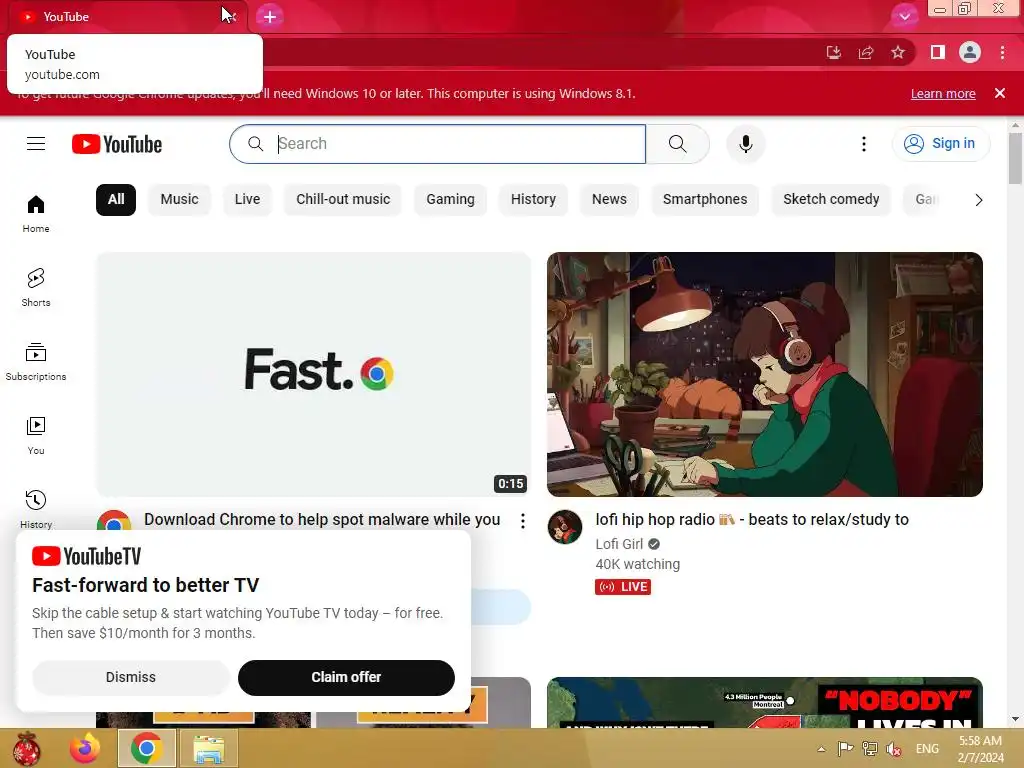1024x768 pixels.
Task: Show more category chips arrow
Action: click(x=978, y=200)
